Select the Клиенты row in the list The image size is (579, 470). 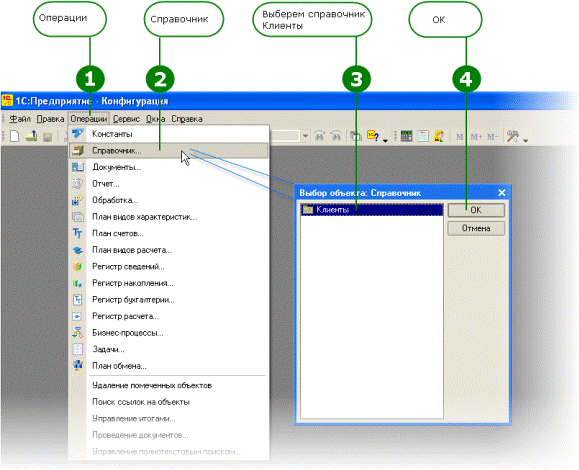tap(372, 210)
